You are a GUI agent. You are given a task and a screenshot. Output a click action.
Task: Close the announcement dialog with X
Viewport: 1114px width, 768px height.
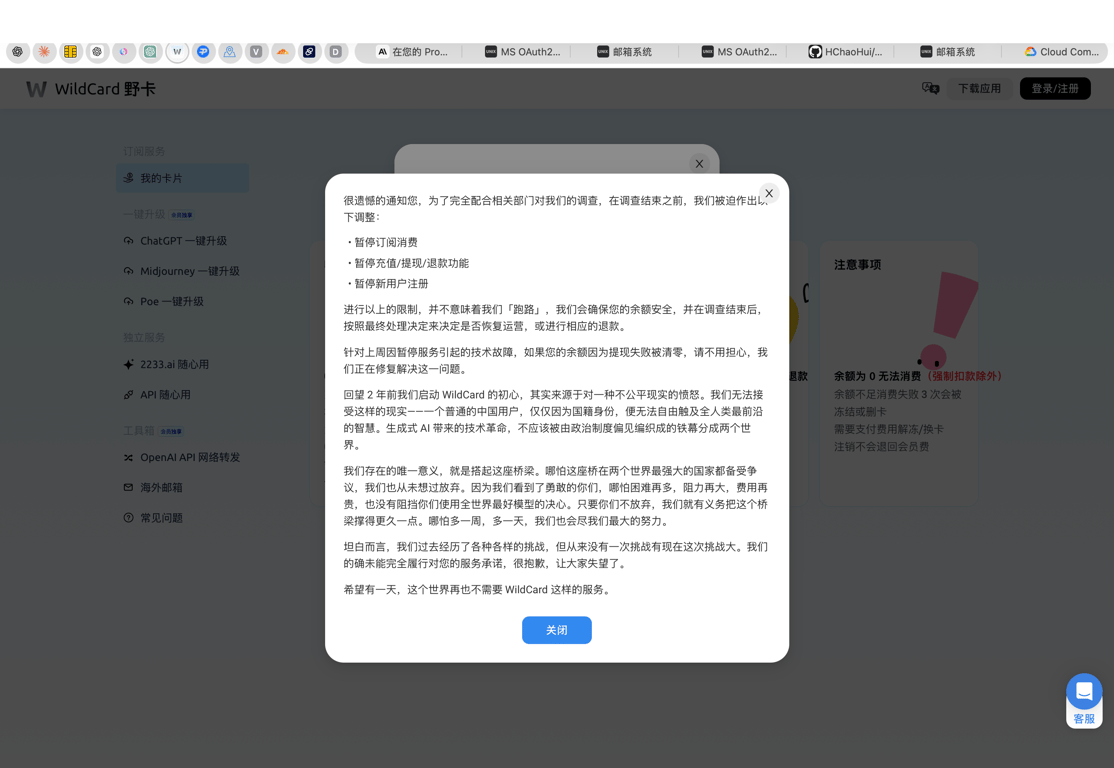tap(769, 193)
